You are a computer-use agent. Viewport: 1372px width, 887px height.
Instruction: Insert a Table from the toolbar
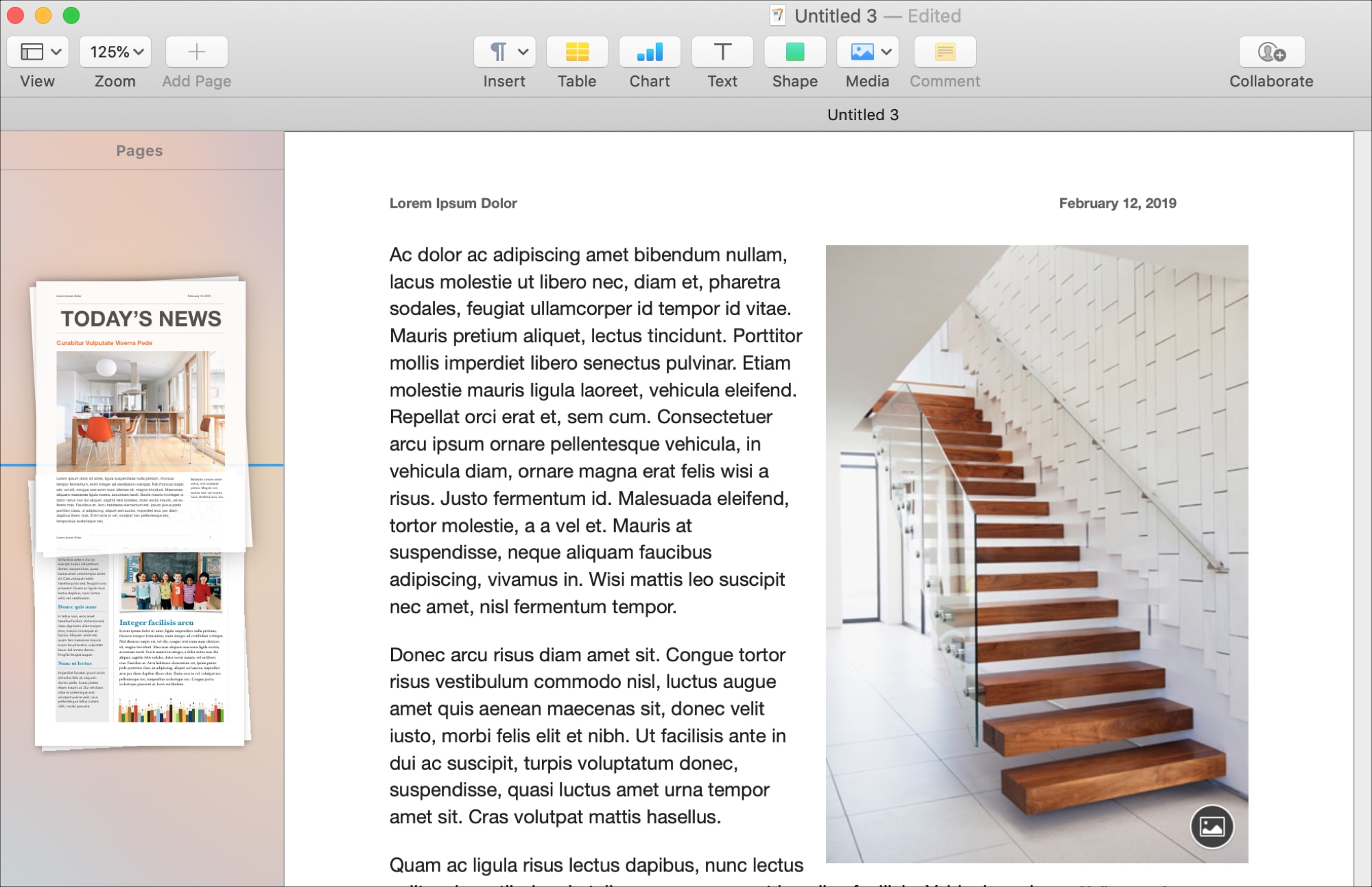click(577, 52)
